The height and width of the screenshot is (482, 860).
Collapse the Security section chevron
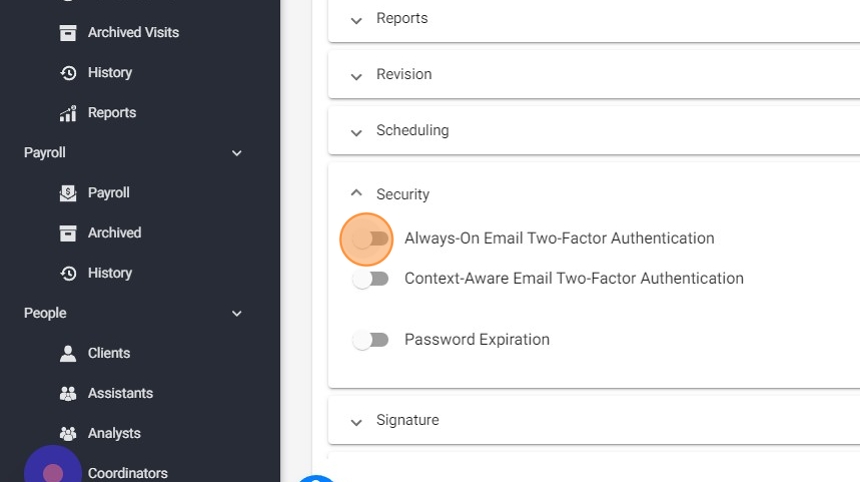coord(356,194)
